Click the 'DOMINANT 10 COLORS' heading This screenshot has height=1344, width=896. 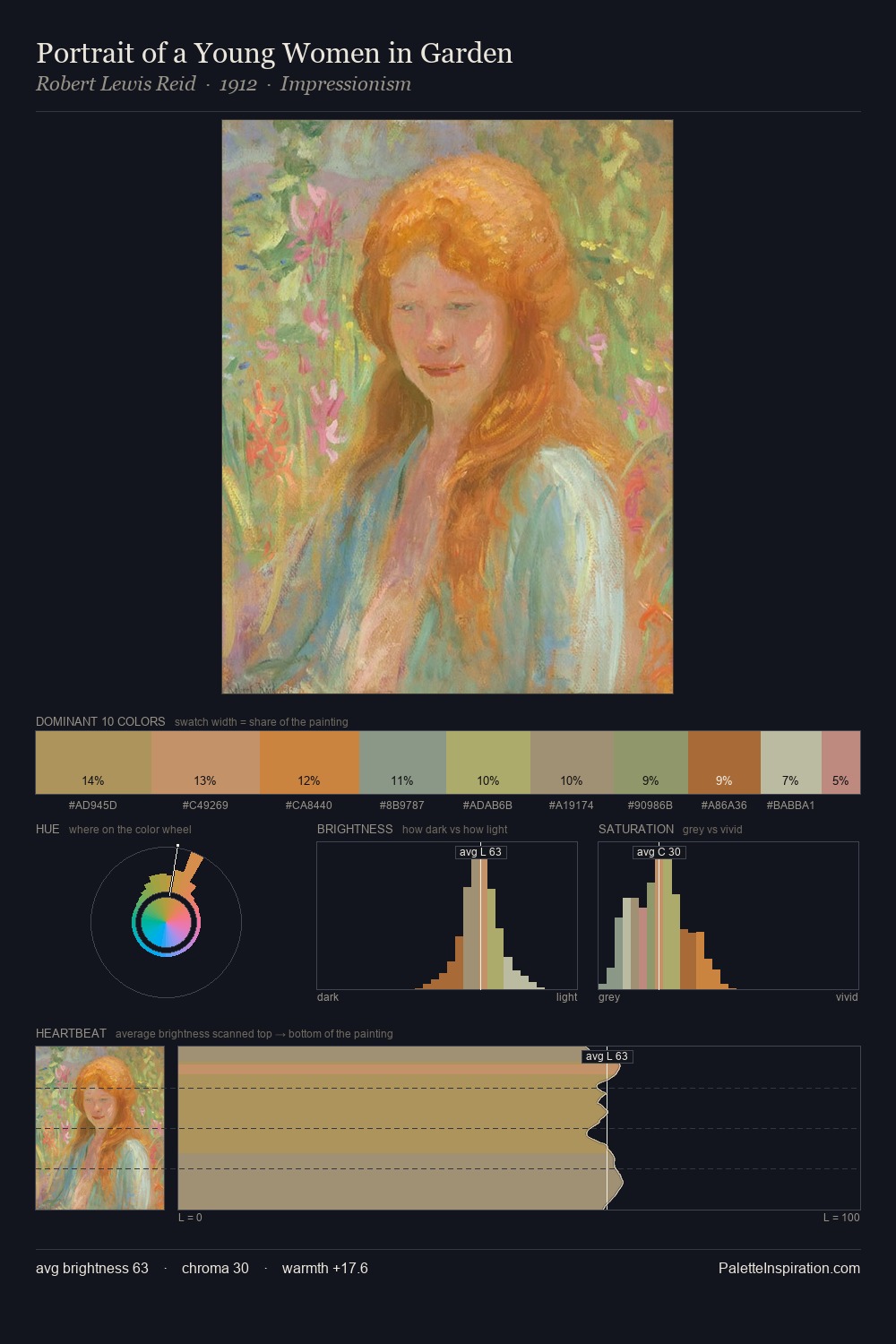(x=100, y=721)
